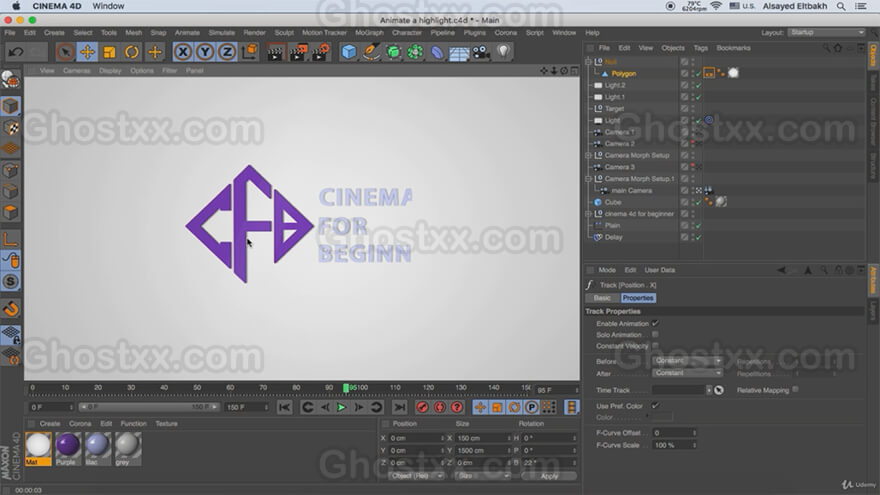Enable Snap magnet icon in the left palette

[x=11, y=309]
